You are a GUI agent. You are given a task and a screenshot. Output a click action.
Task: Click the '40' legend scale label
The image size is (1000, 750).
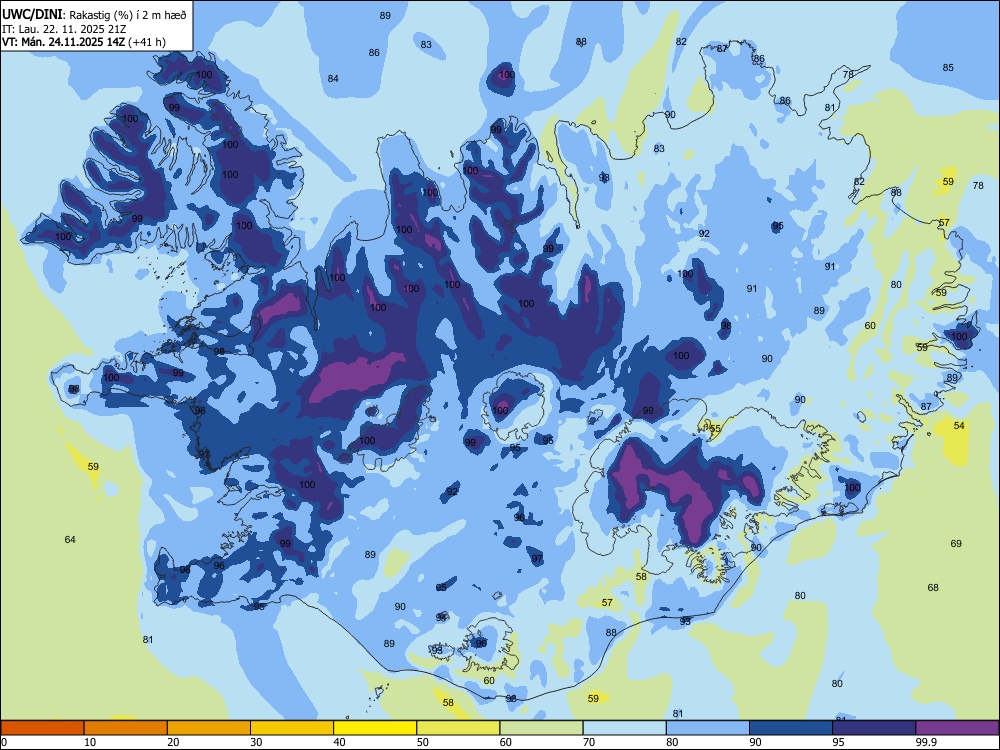[x=339, y=742]
